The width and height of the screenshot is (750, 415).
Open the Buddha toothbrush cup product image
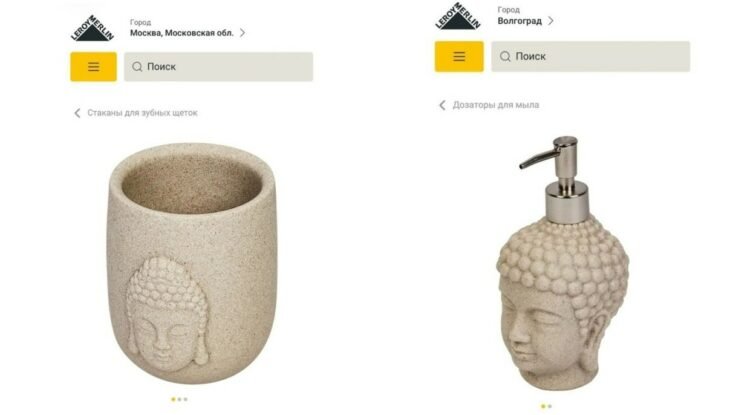click(191, 263)
